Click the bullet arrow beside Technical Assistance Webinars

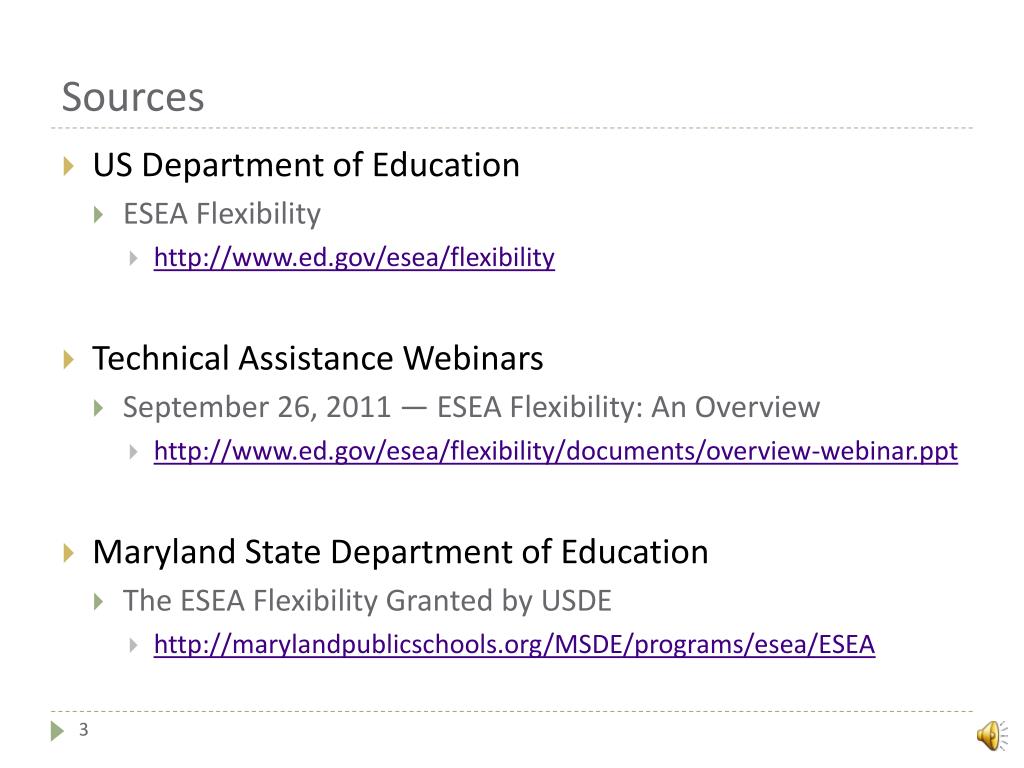(x=69, y=359)
